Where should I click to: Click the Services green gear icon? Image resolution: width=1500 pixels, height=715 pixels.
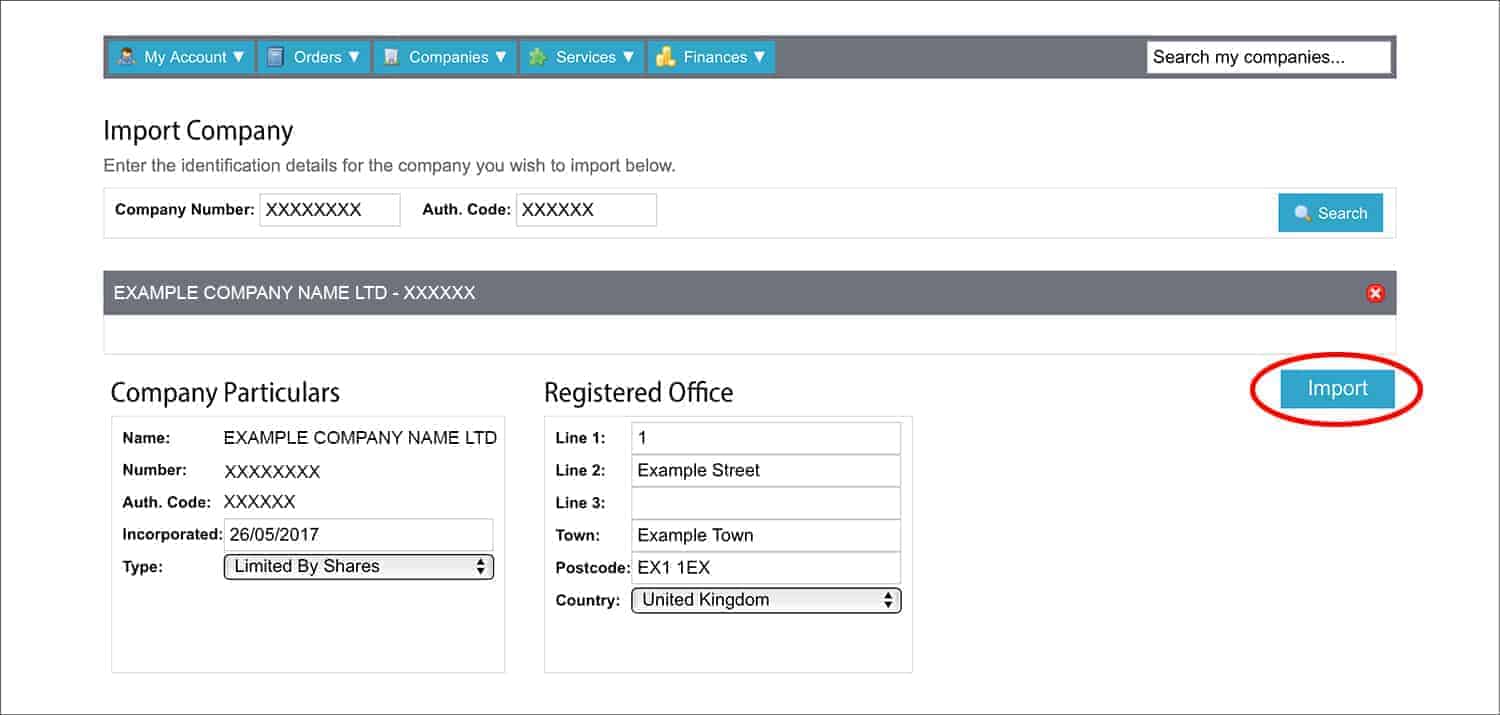tap(537, 57)
